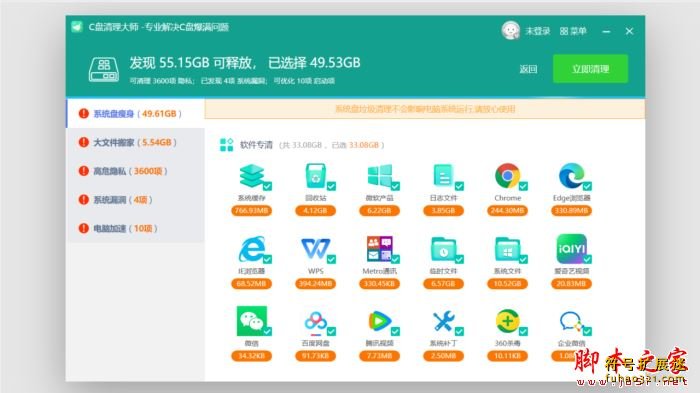
Task: Click the 766.93MB size badge
Action: [x=251, y=210]
